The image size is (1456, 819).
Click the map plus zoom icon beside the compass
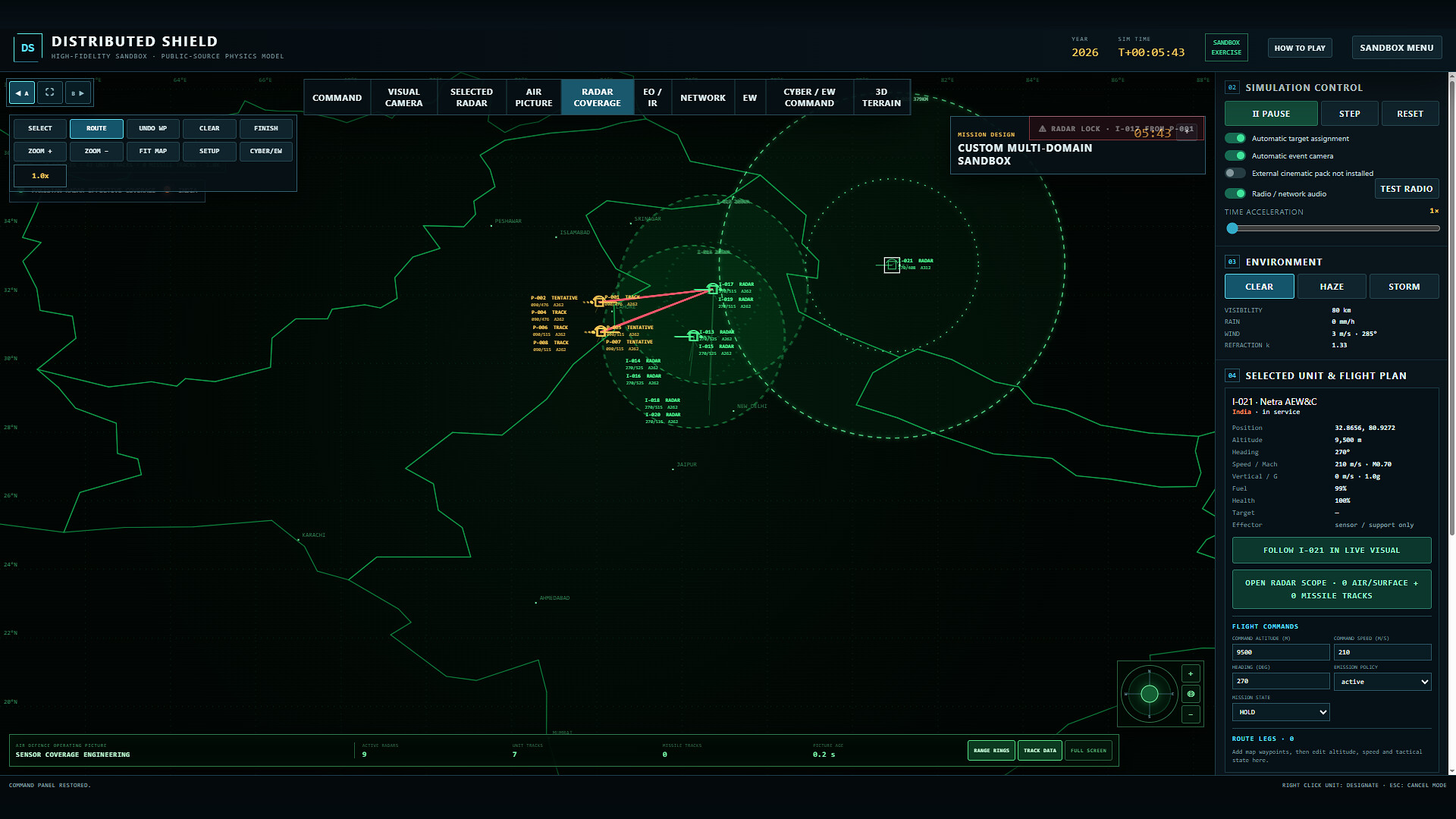coord(1191,673)
